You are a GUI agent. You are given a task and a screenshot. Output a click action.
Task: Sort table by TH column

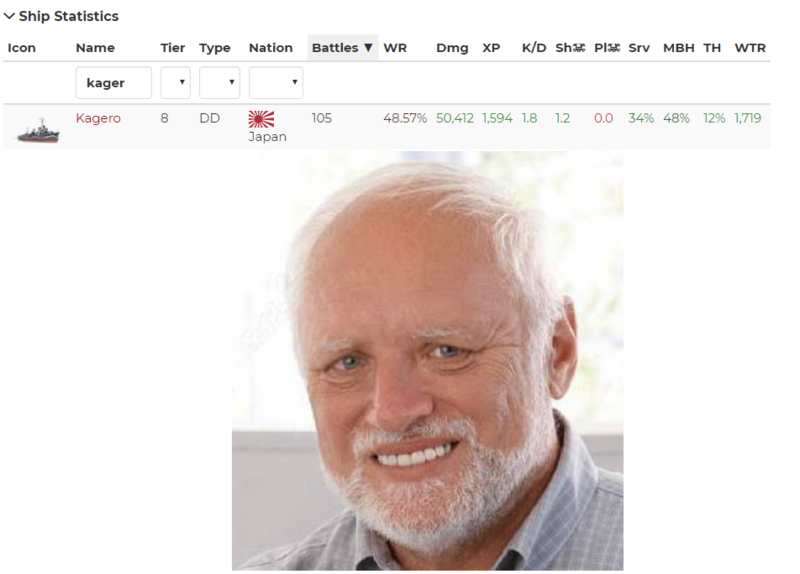712,48
